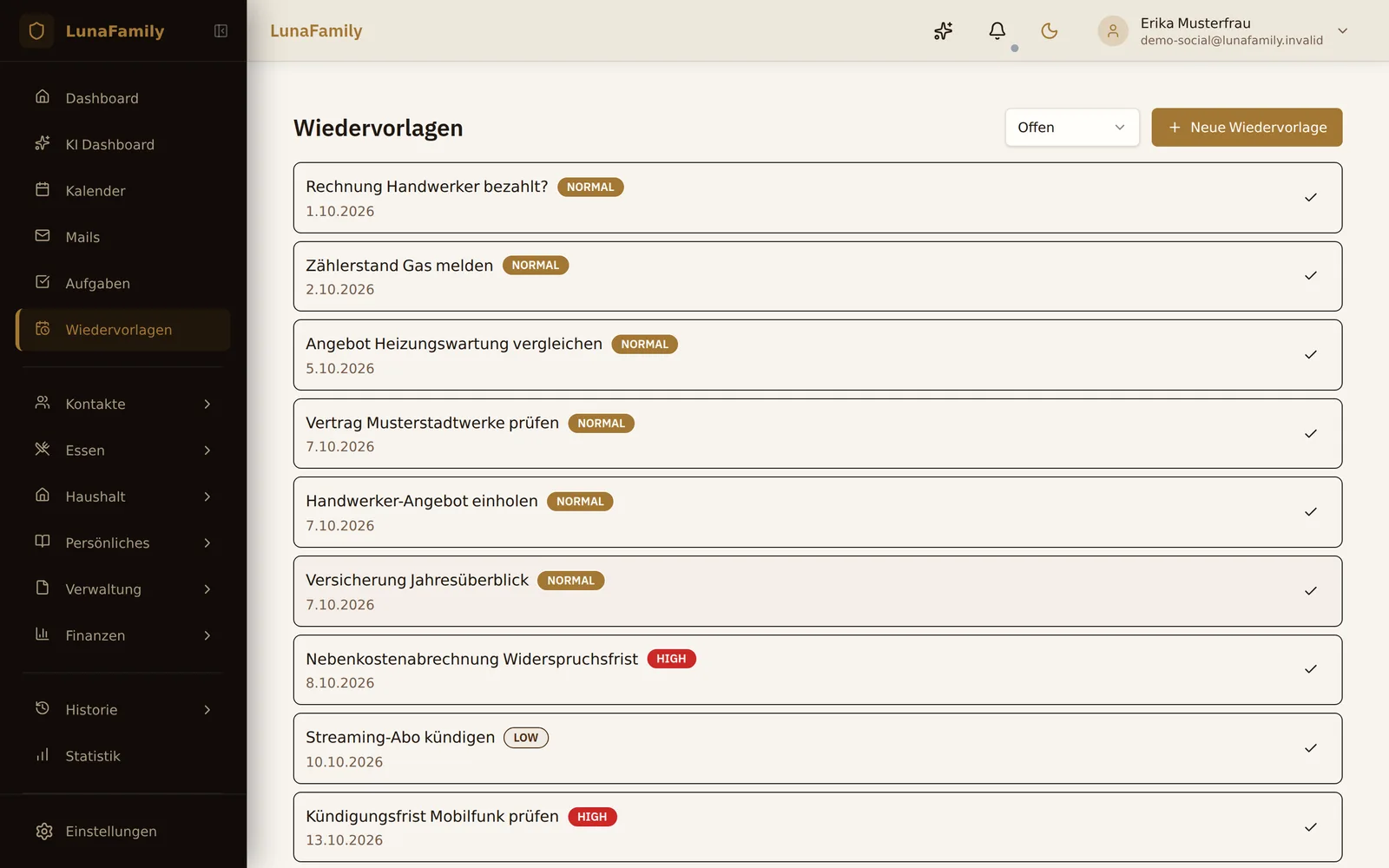Create a Neue Wiedervorlage

pos(1247,128)
